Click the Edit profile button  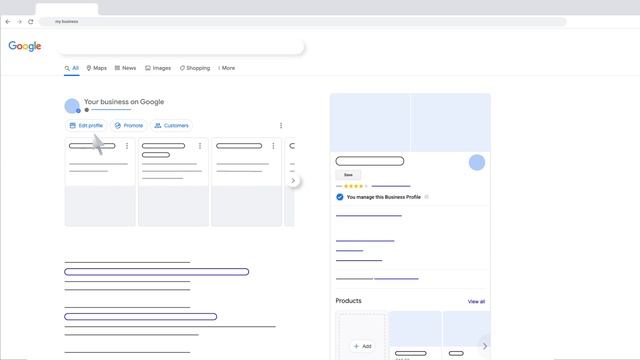pos(86,125)
